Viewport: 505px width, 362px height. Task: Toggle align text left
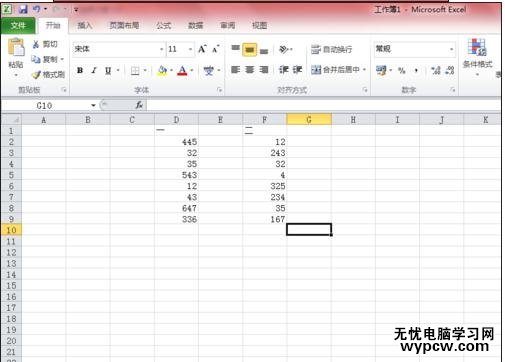236,69
